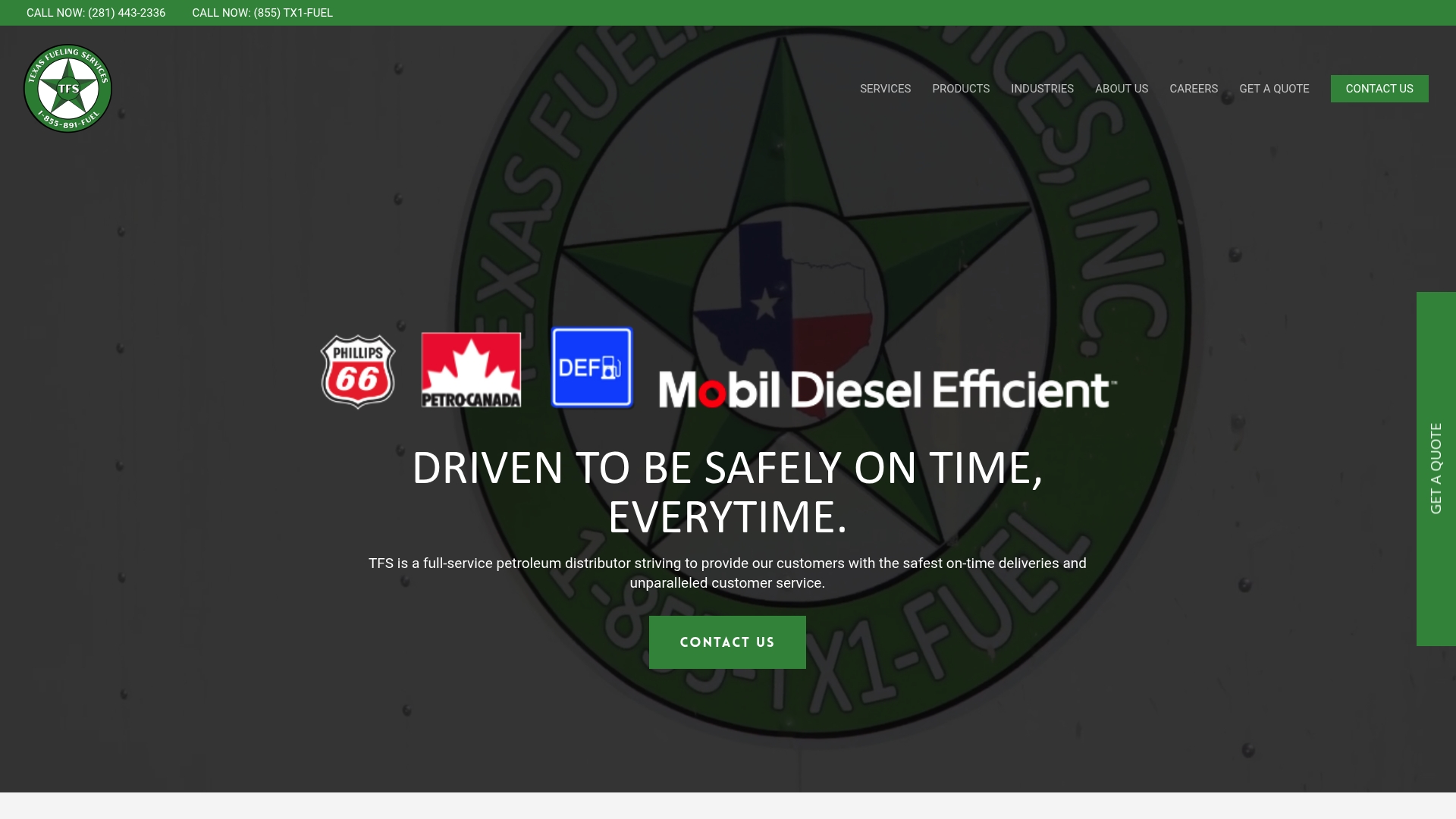Click the blue DEF pump logo

coord(591,368)
